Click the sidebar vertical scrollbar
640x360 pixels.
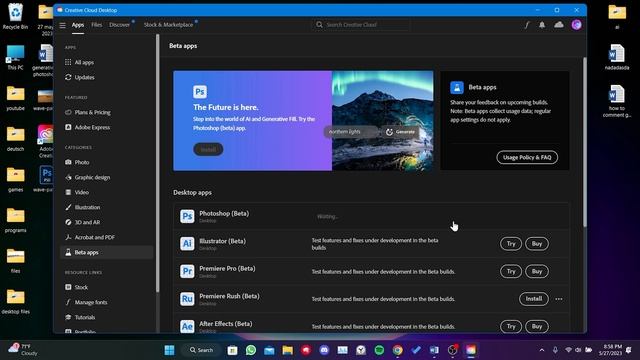pyautogui.click(x=158, y=163)
